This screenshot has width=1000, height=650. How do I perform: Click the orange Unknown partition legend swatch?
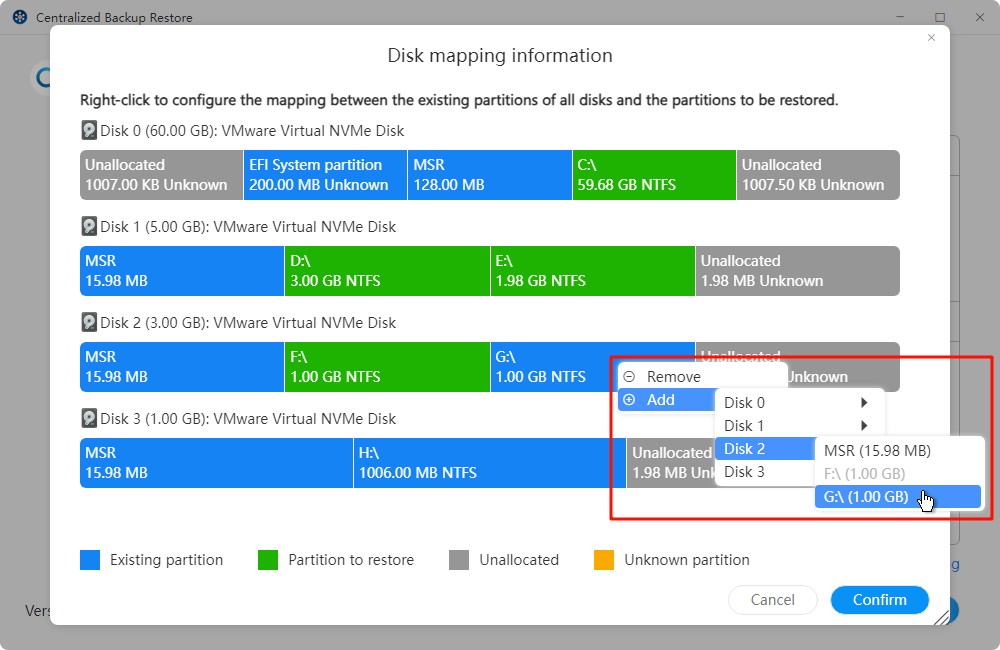605,560
